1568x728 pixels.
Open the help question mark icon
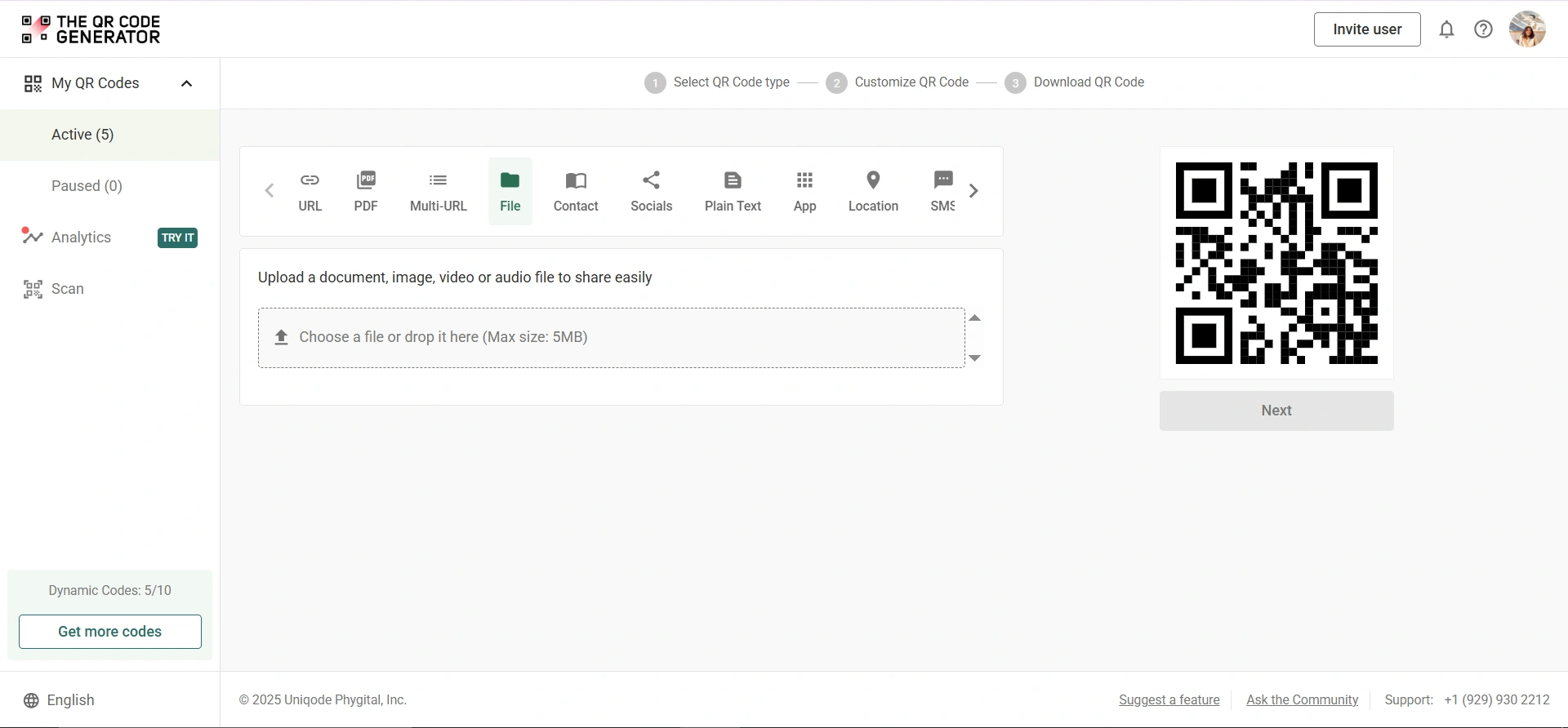click(1483, 29)
